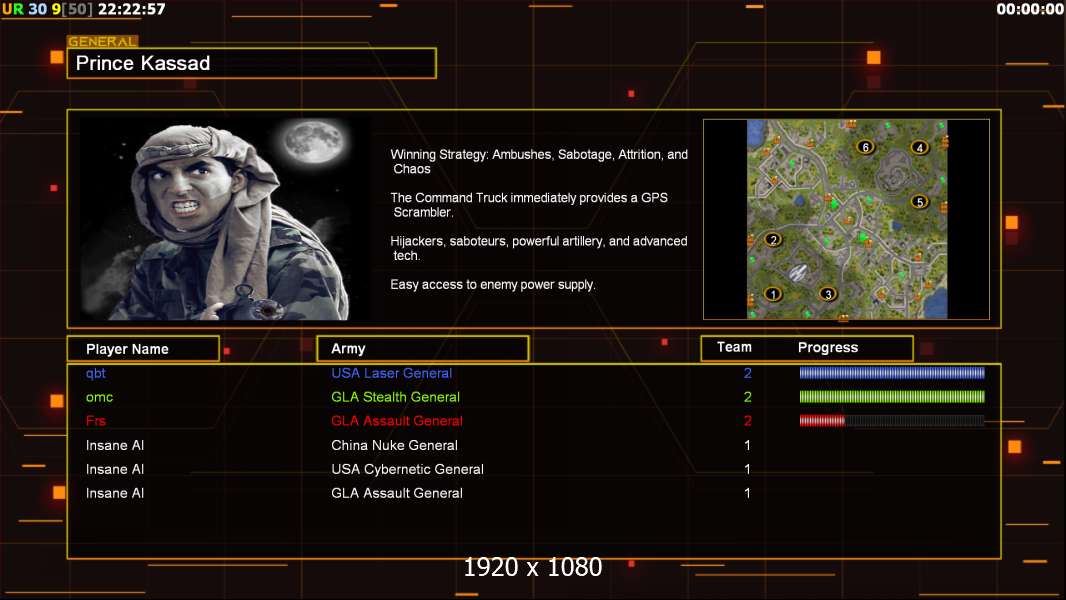Click start position 3 on the minimap
Screen dimensions: 1066x600
click(827, 294)
